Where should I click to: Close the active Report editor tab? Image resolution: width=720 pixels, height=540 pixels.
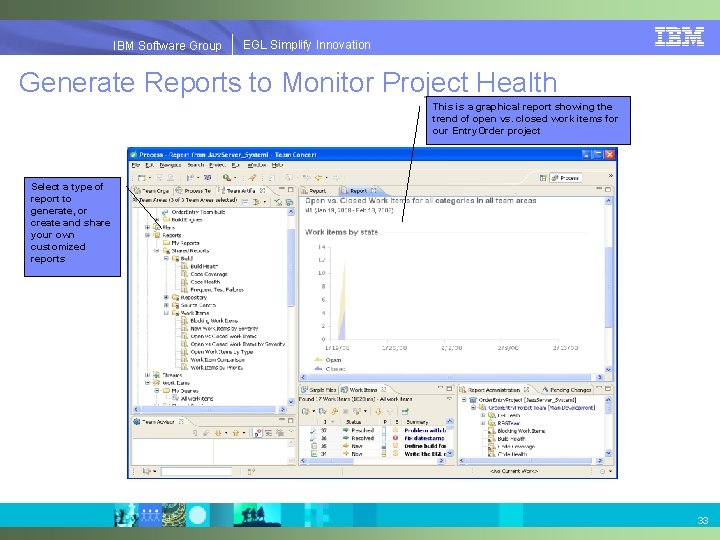point(374,190)
